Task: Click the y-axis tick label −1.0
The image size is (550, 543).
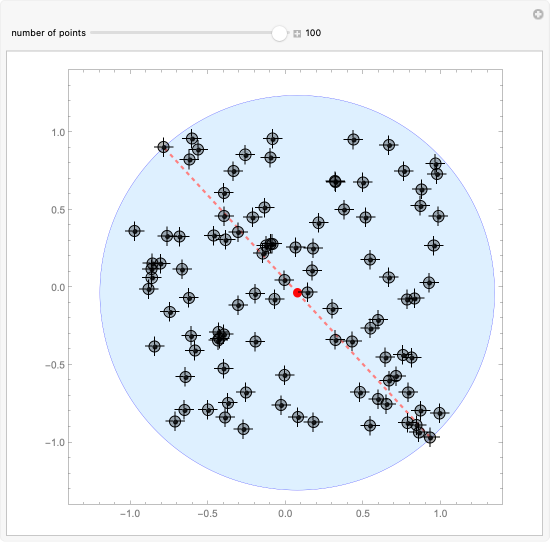Action: [x=55, y=442]
